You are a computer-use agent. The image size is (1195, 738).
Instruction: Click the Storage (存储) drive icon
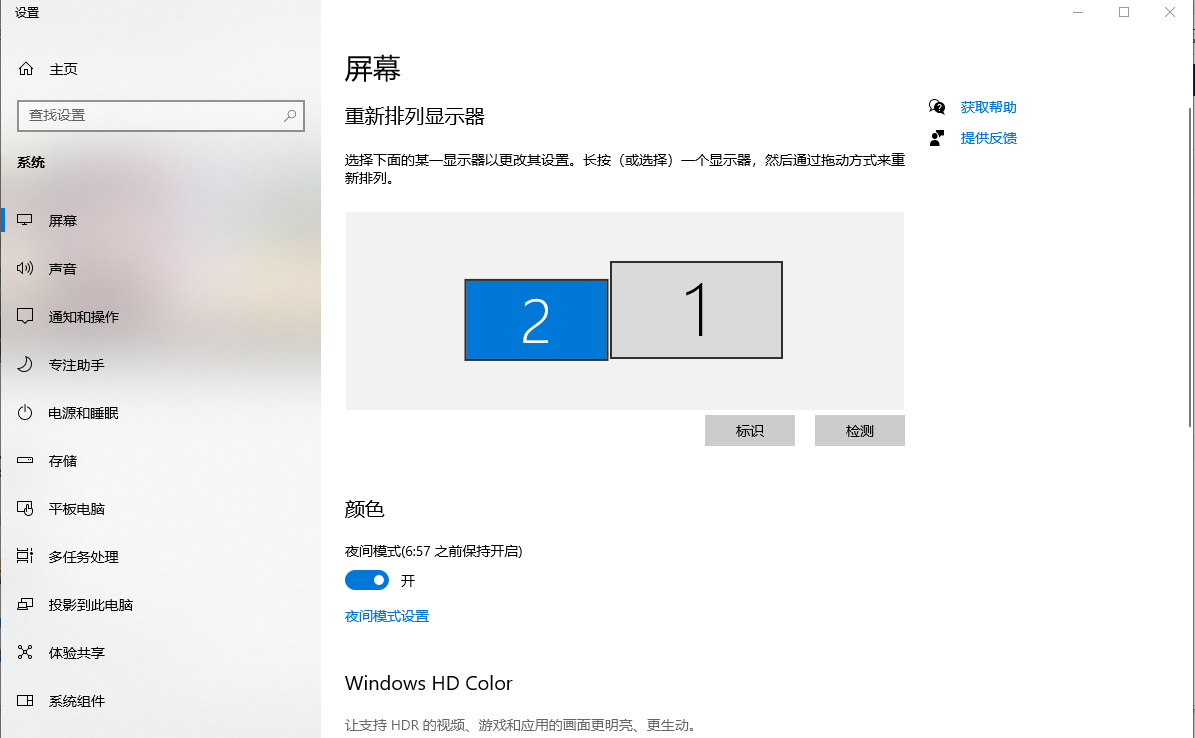pyautogui.click(x=25, y=460)
